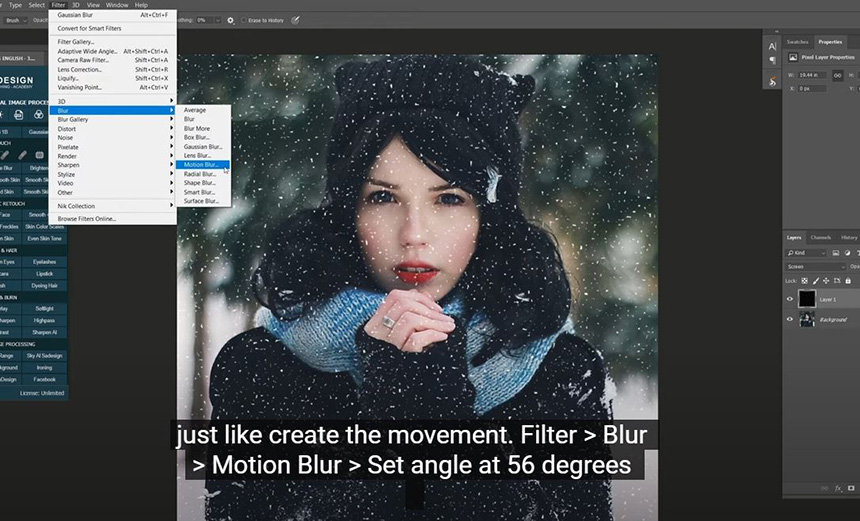Click the Layer 1 black thumbnail
The width and height of the screenshot is (860, 521).
point(806,299)
